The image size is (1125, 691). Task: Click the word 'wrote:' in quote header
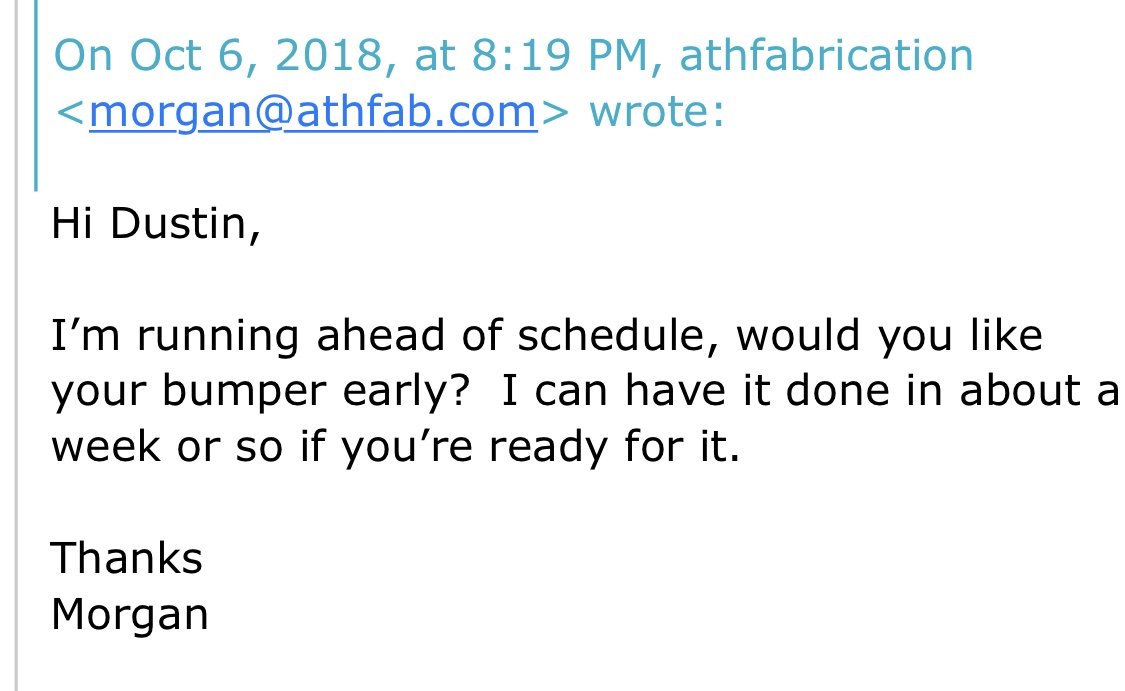[657, 112]
